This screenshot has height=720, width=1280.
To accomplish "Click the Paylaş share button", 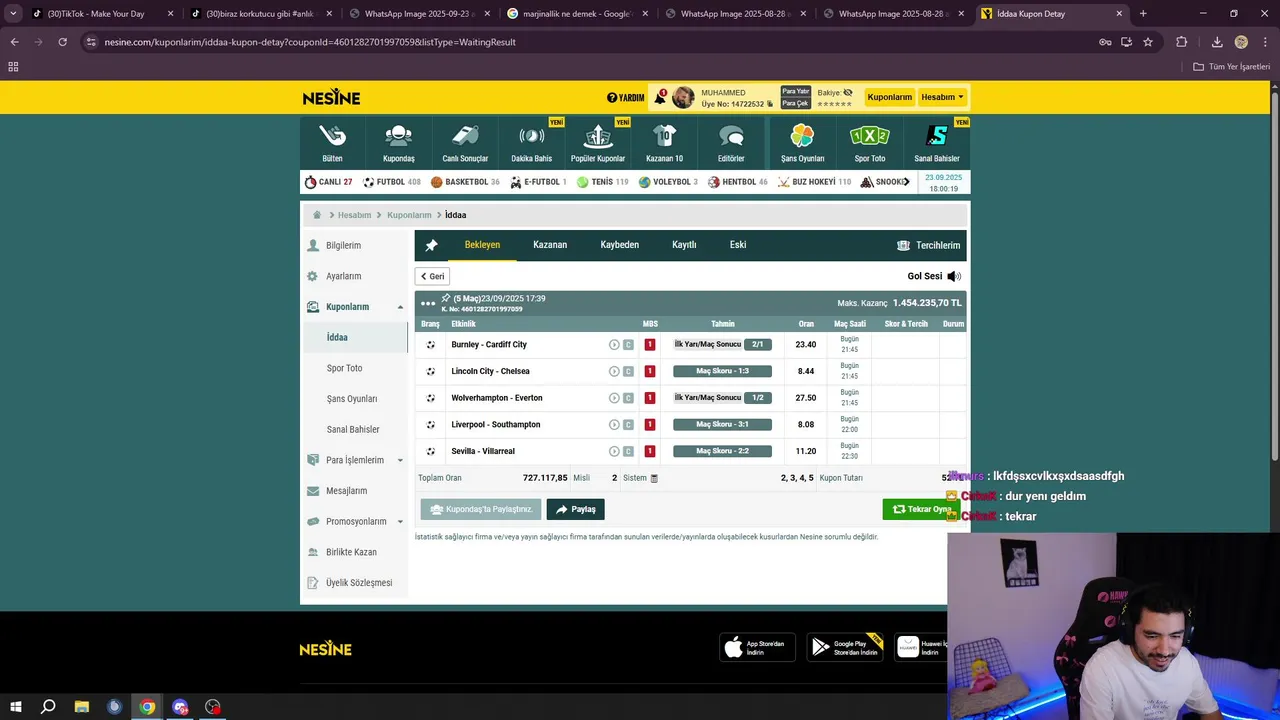I will pos(575,509).
